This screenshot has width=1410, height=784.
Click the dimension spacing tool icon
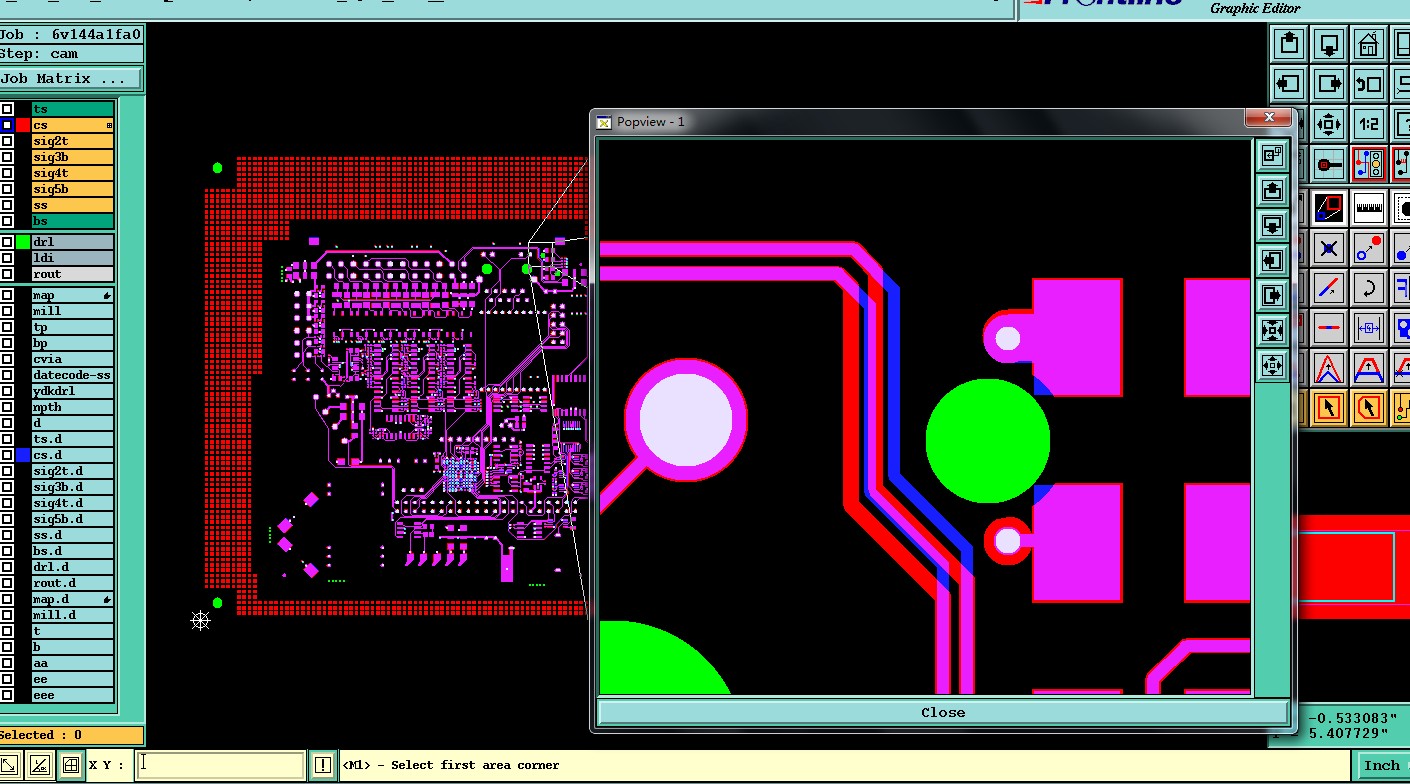tap(1369, 328)
